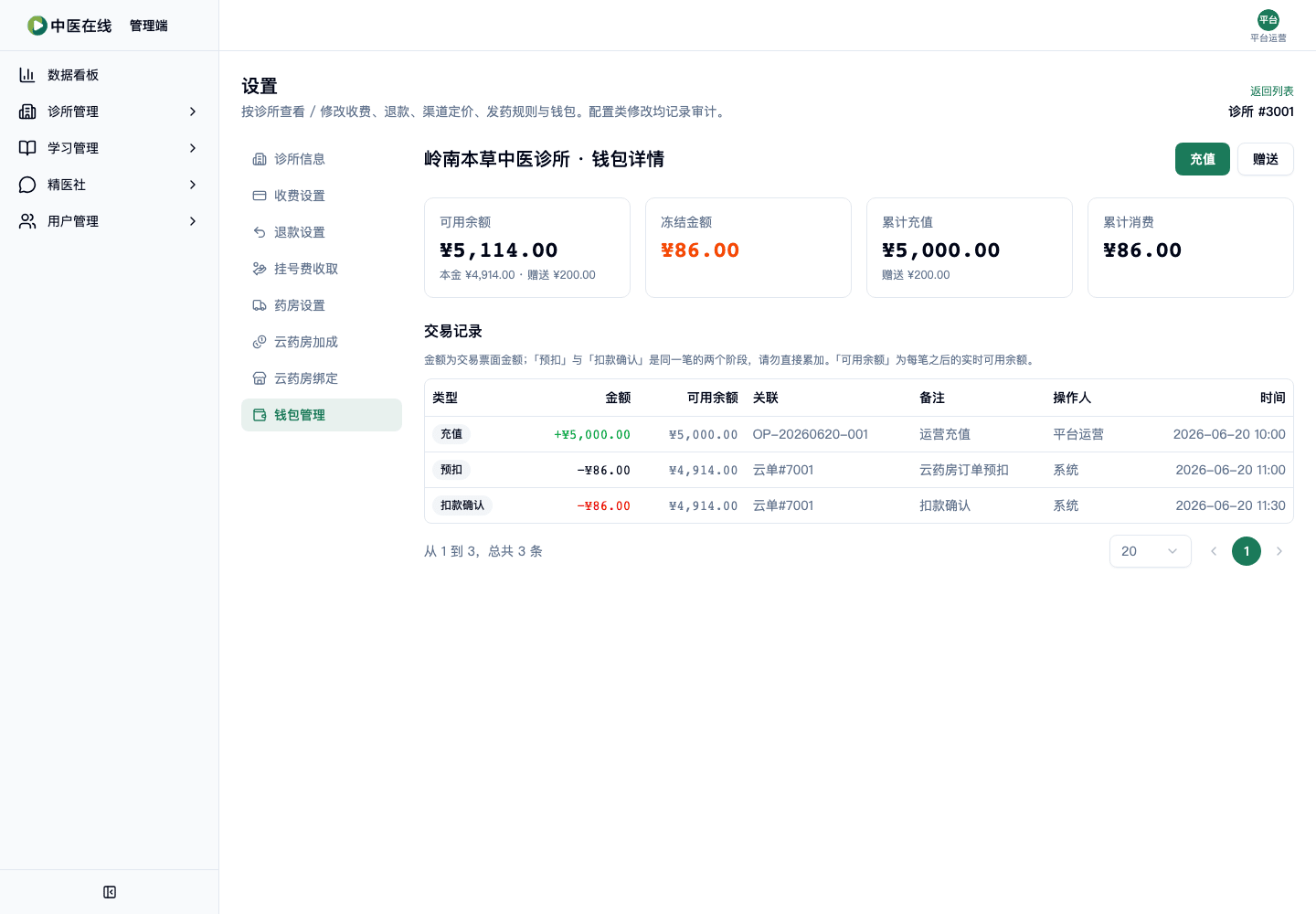Click the 管理端 label in header
This screenshot has width=1316, height=914.
[x=149, y=26]
